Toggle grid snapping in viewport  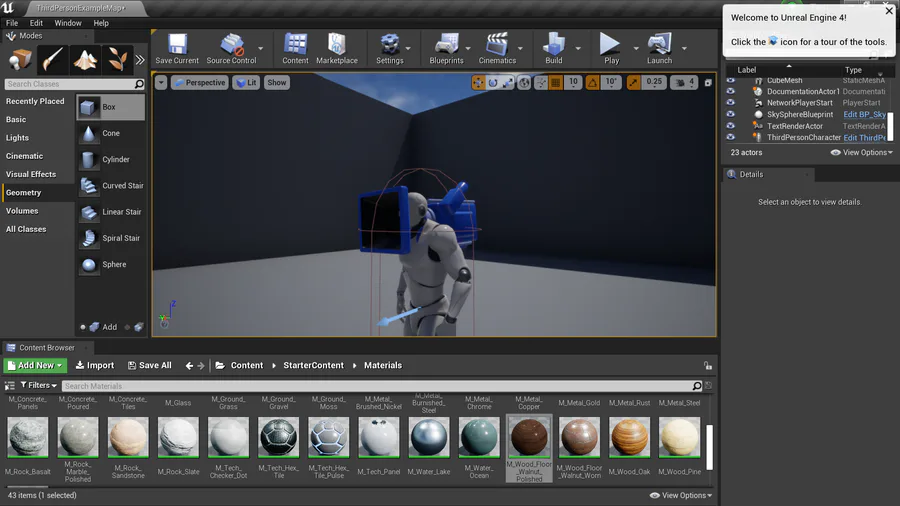(x=556, y=83)
